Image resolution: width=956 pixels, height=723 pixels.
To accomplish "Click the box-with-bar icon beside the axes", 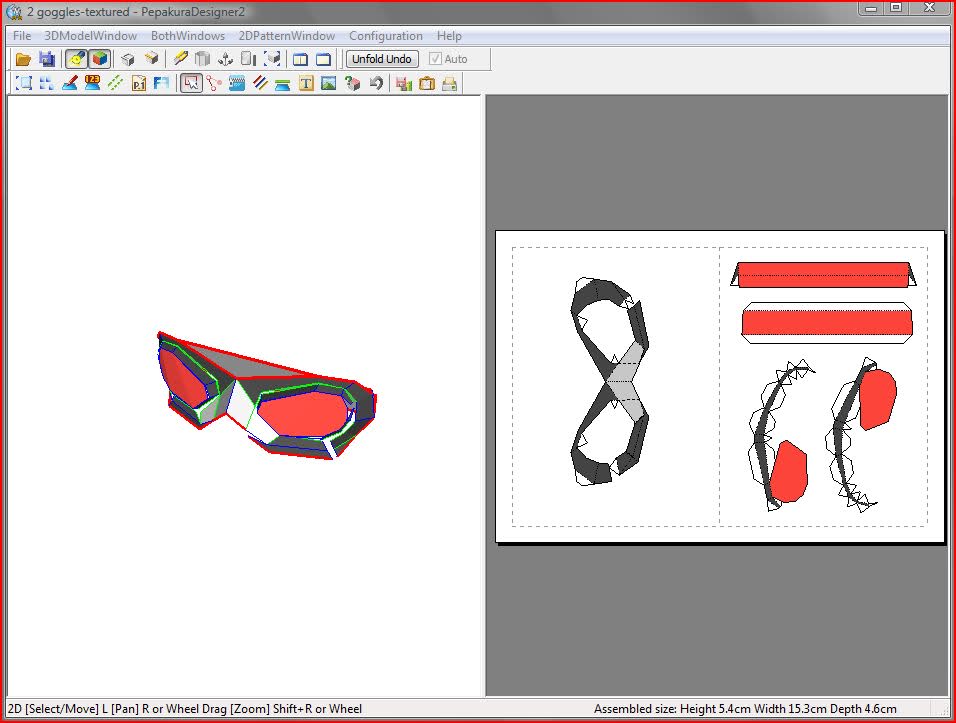I will click(249, 59).
